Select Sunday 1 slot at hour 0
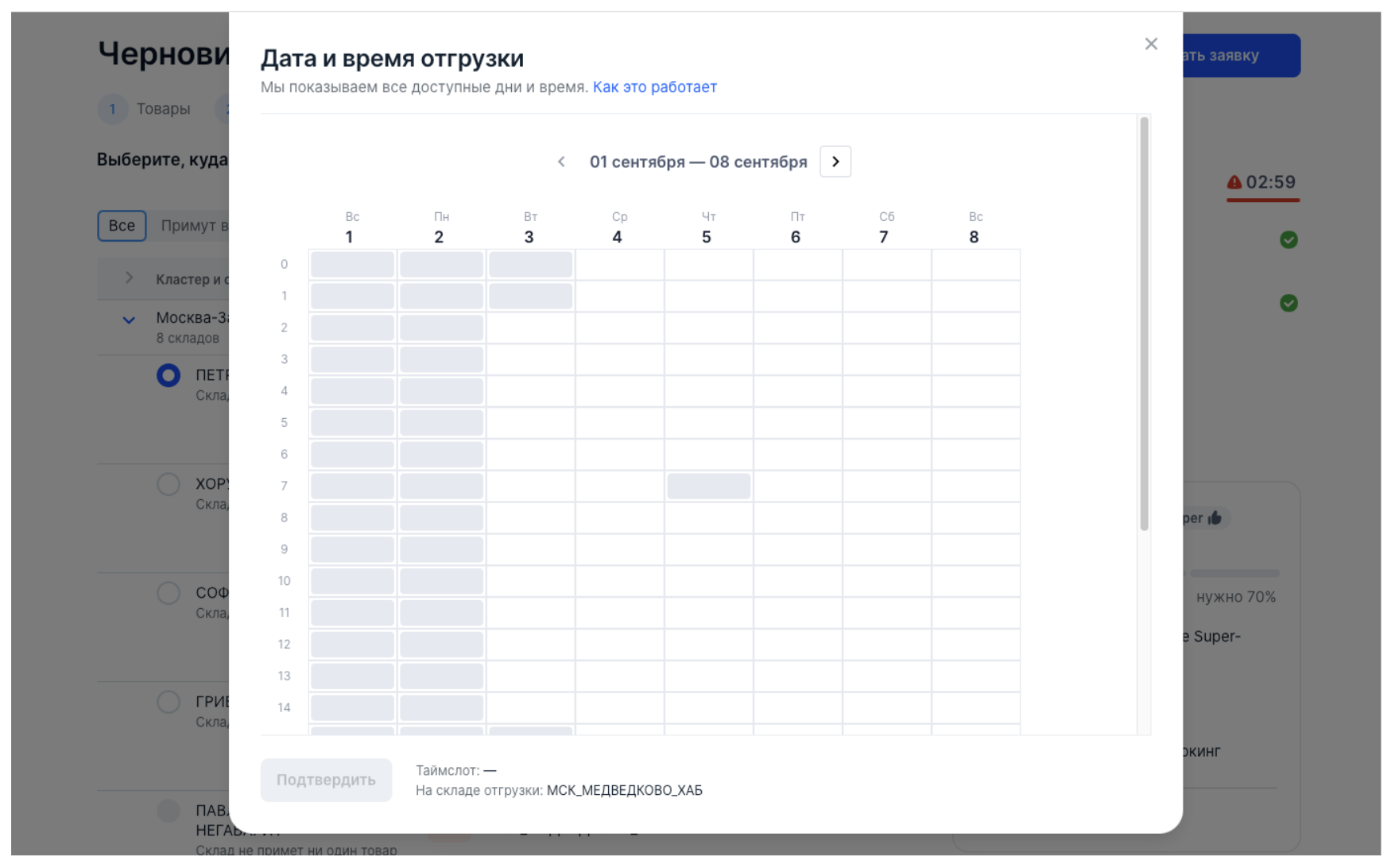1391x868 pixels. [353, 264]
